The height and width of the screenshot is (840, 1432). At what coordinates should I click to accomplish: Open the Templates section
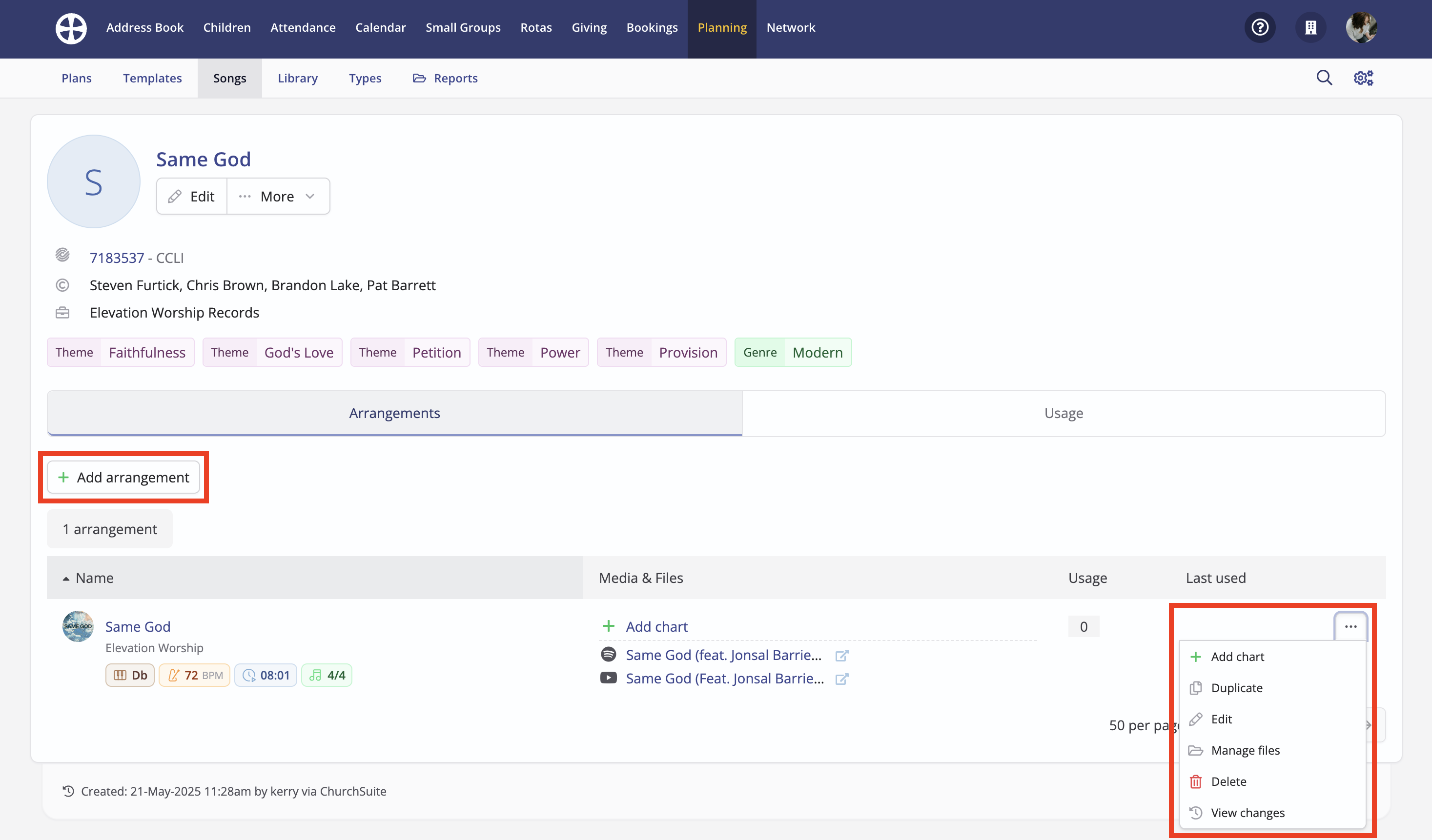point(152,78)
